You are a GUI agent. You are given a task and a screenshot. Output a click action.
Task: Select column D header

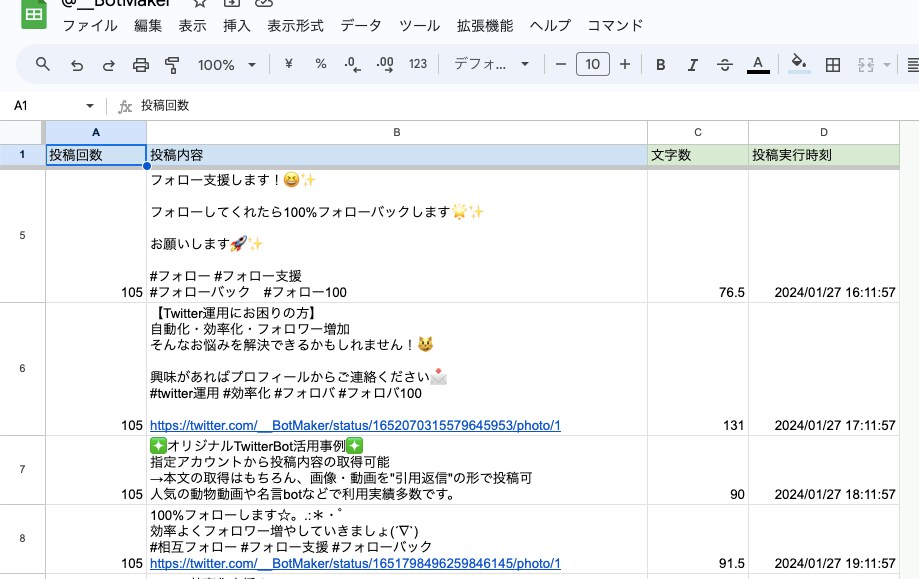point(823,132)
